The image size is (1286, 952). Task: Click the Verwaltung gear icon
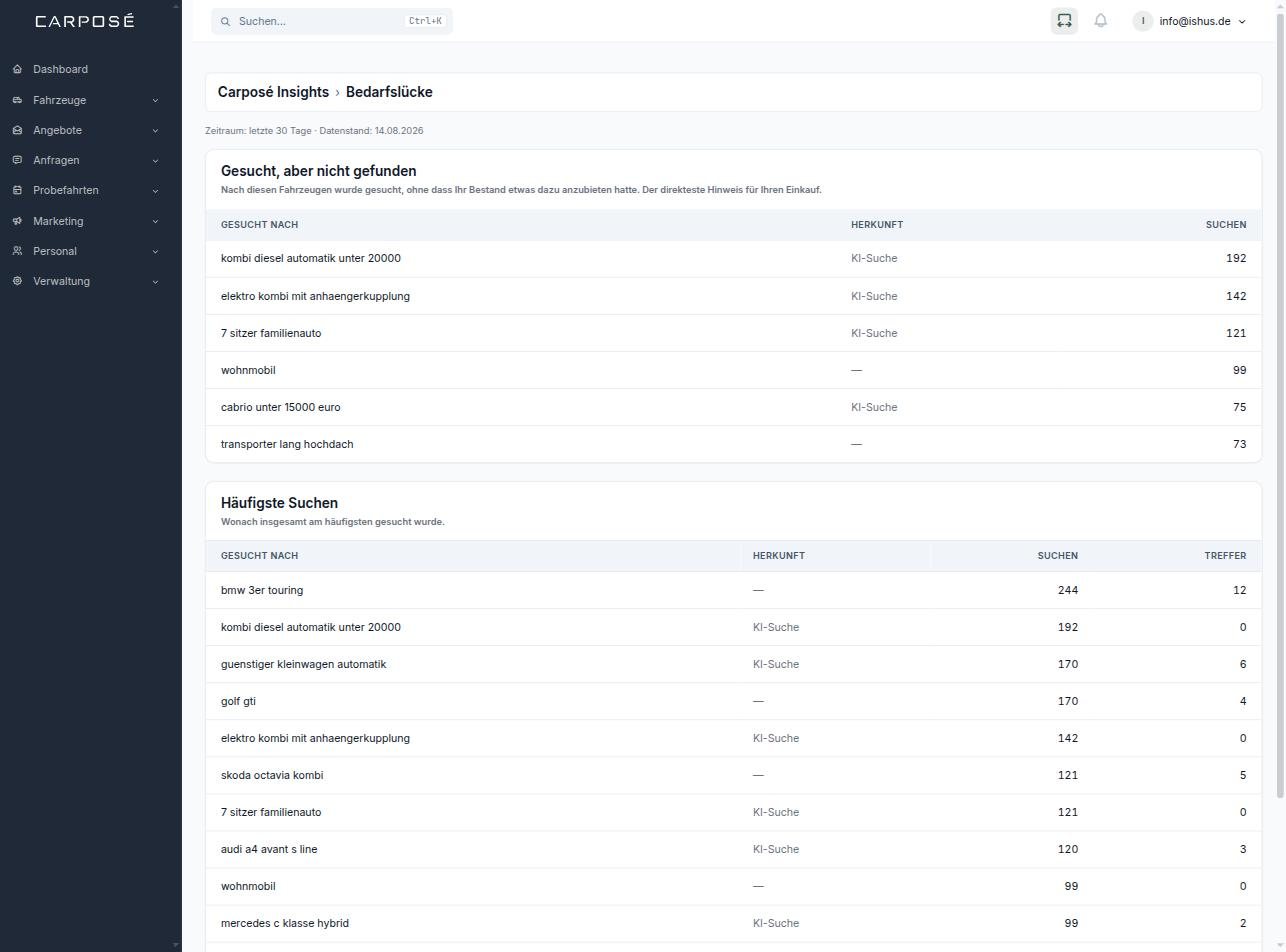click(17, 281)
